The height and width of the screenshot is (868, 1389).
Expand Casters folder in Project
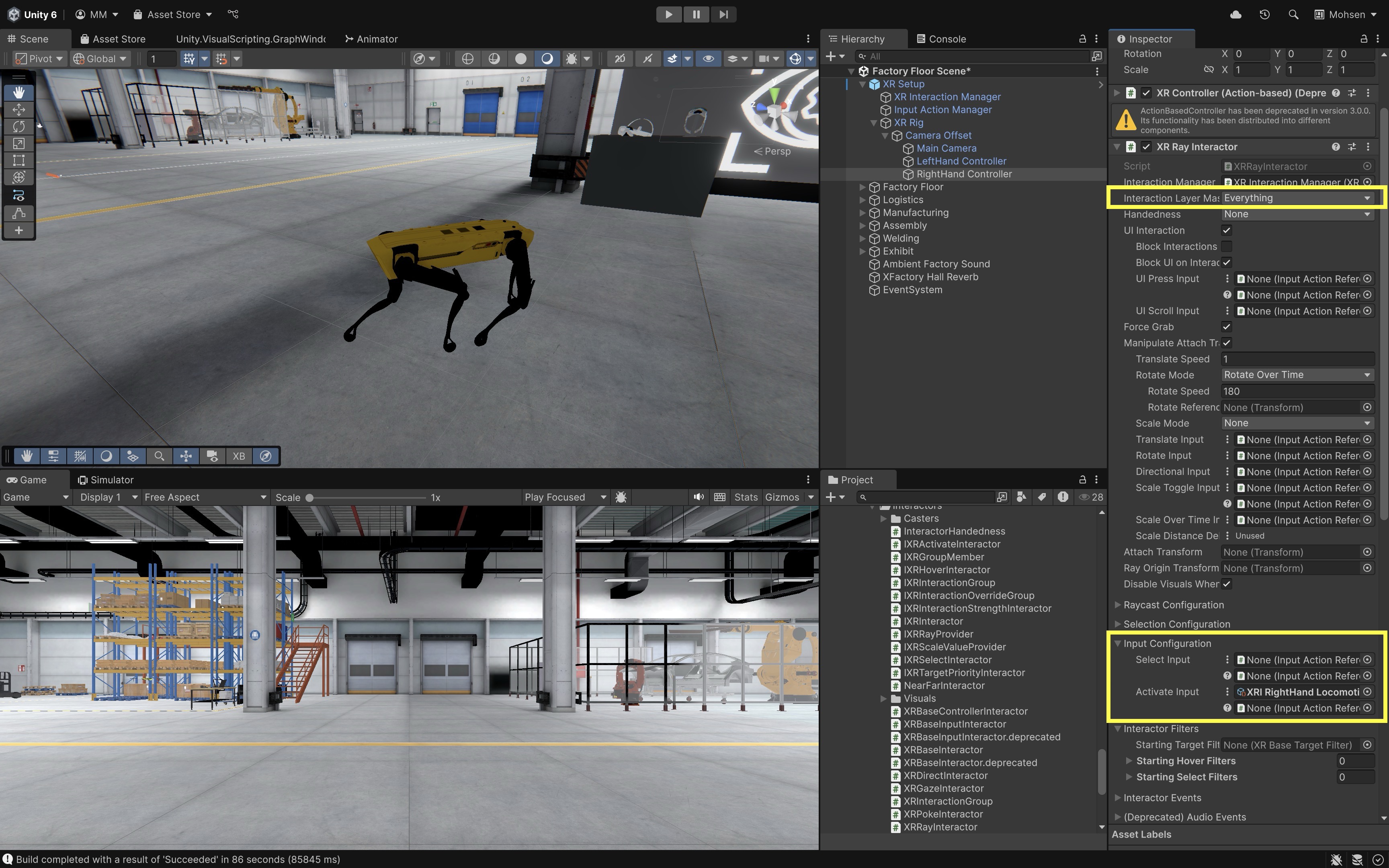click(x=883, y=518)
